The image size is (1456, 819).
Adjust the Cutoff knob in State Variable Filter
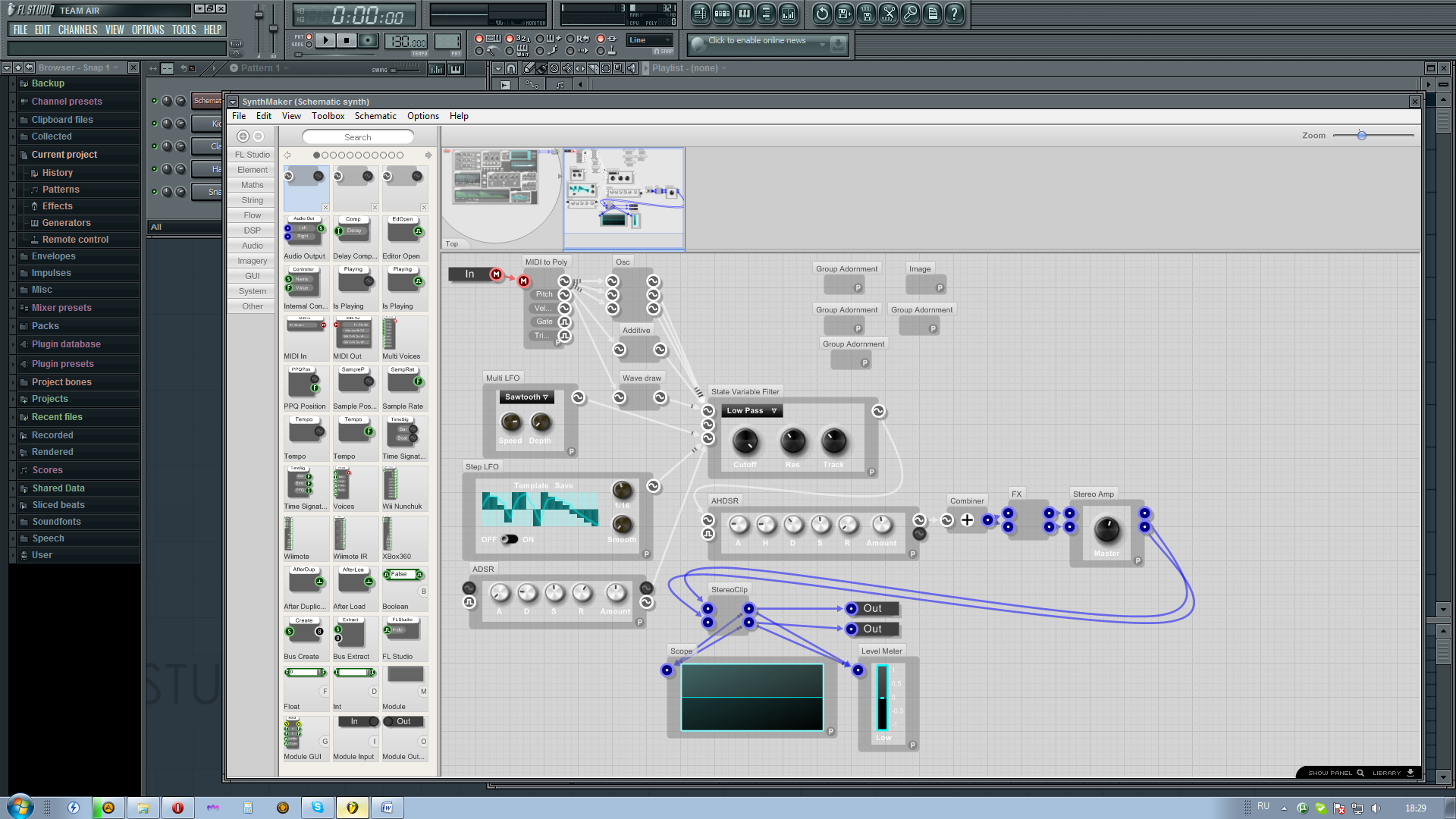click(x=745, y=441)
